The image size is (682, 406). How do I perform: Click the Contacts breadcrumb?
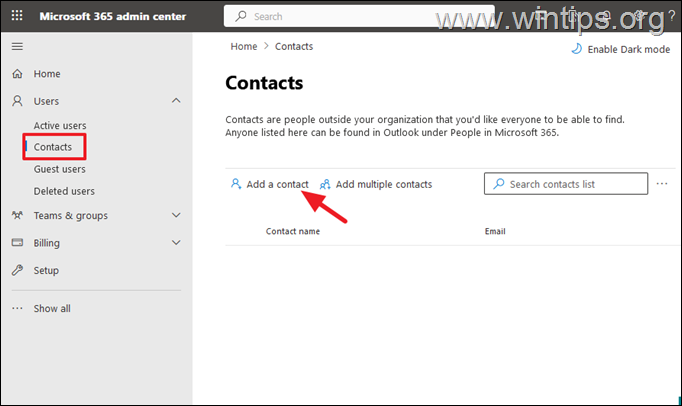point(294,47)
